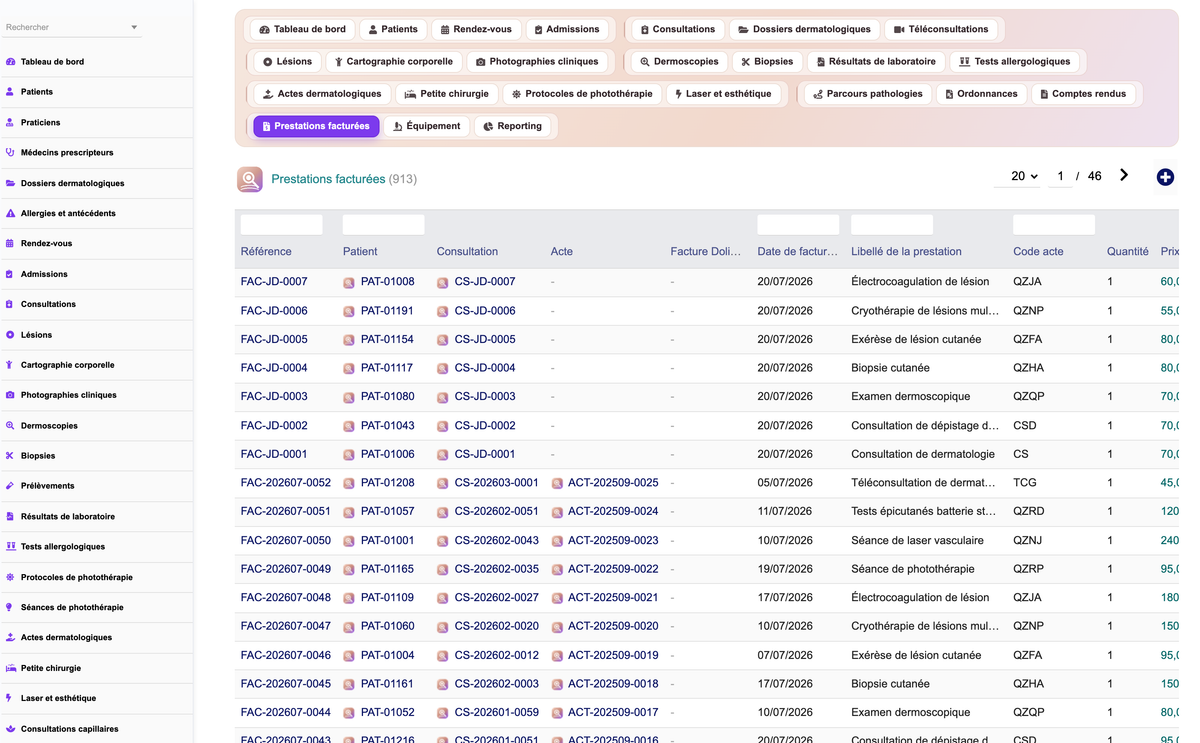
Task: Open invoice FAC-202607-0050
Action: pyautogui.click(x=286, y=541)
